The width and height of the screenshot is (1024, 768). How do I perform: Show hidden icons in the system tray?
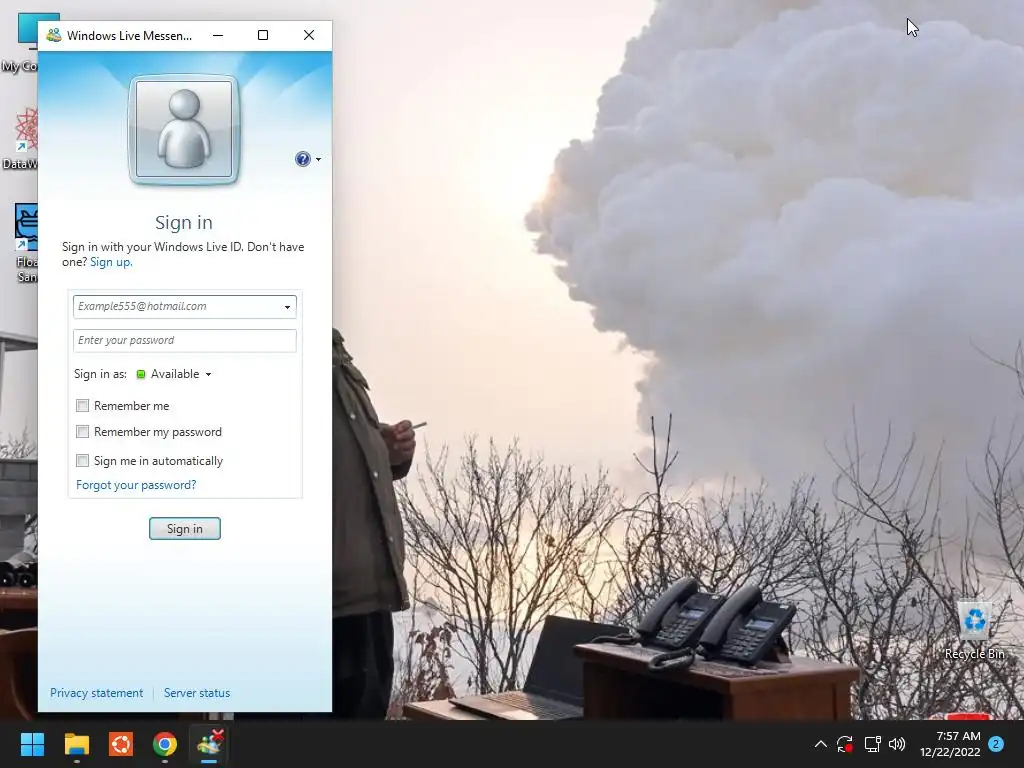click(x=821, y=744)
